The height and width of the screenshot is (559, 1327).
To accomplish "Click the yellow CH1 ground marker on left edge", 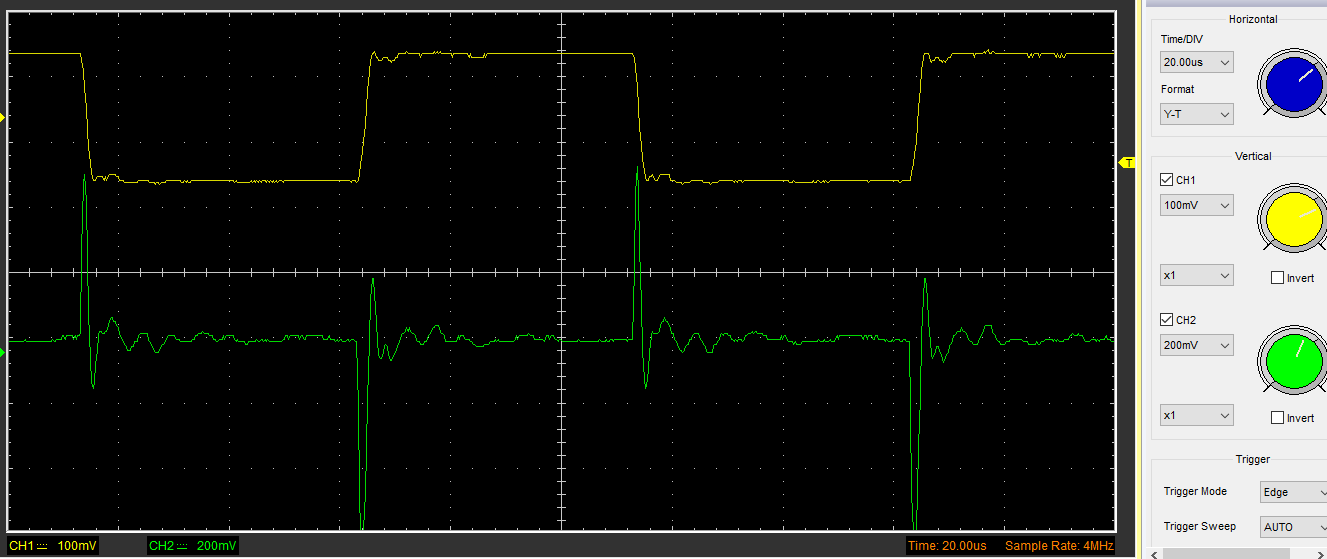I will pos(3,118).
